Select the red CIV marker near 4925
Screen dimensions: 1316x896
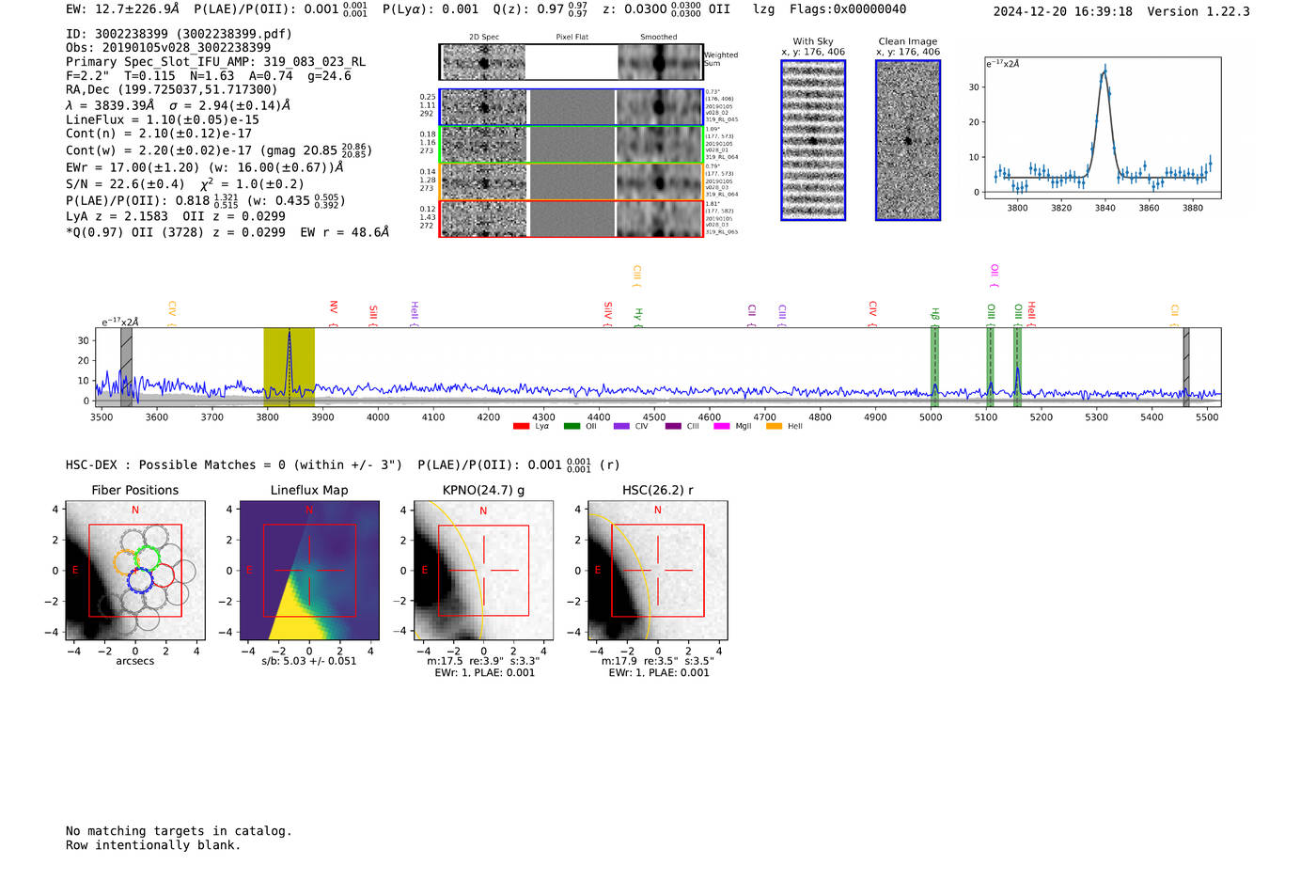(873, 313)
